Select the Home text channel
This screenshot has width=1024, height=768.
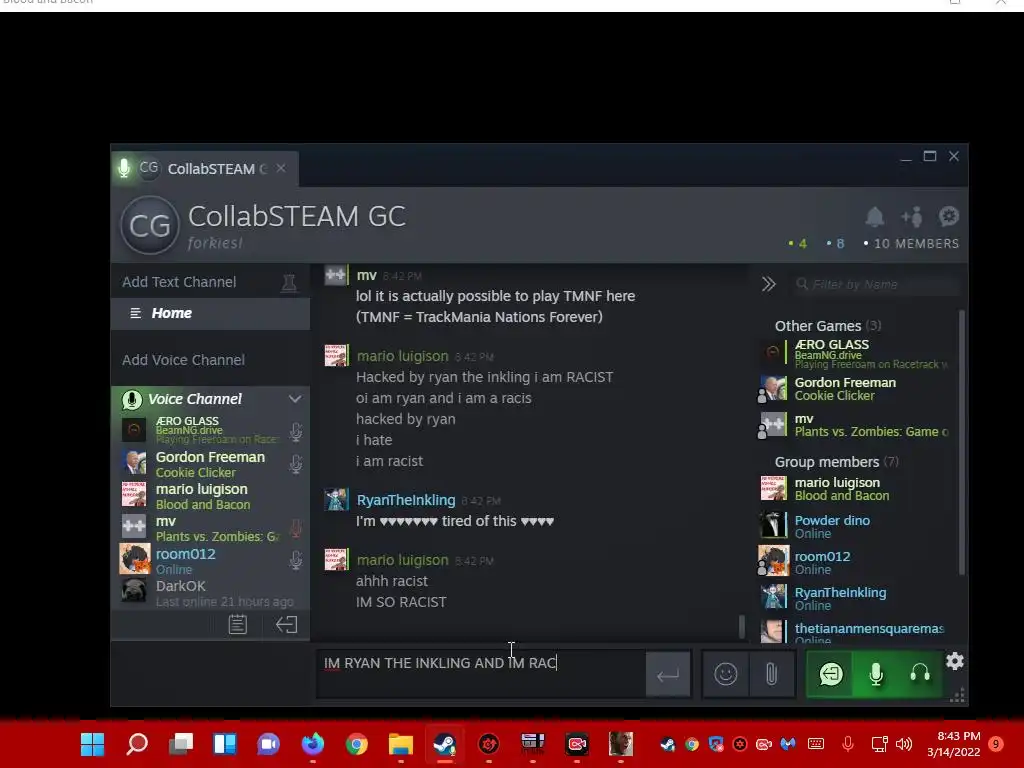point(210,313)
